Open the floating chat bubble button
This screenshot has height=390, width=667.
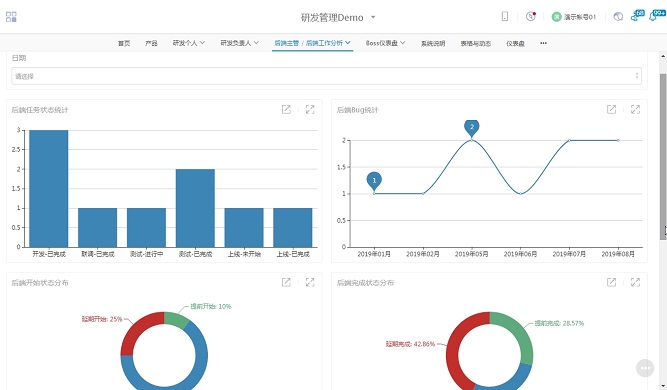(x=645, y=368)
